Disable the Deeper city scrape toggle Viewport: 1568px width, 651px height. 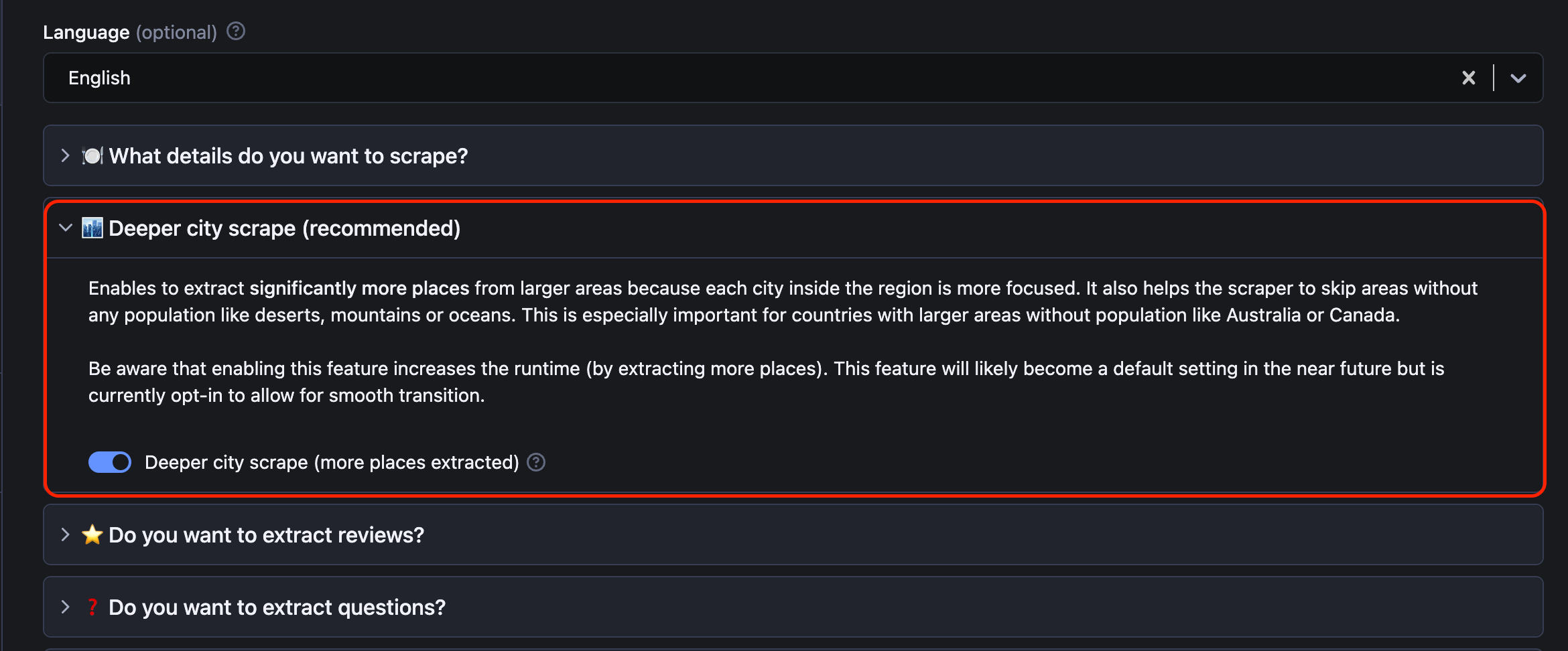110,462
